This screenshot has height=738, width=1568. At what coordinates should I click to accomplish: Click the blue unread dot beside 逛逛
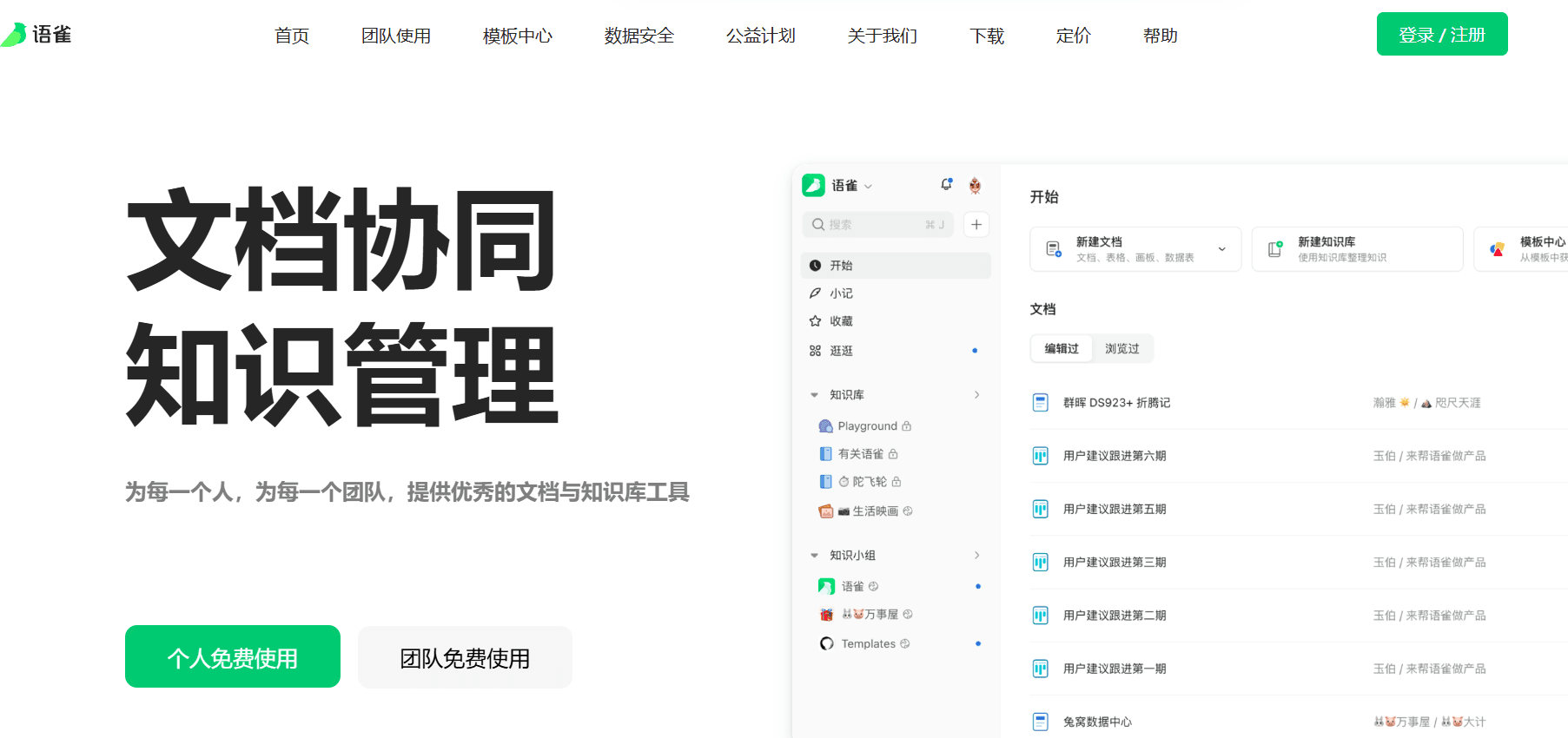coord(975,351)
